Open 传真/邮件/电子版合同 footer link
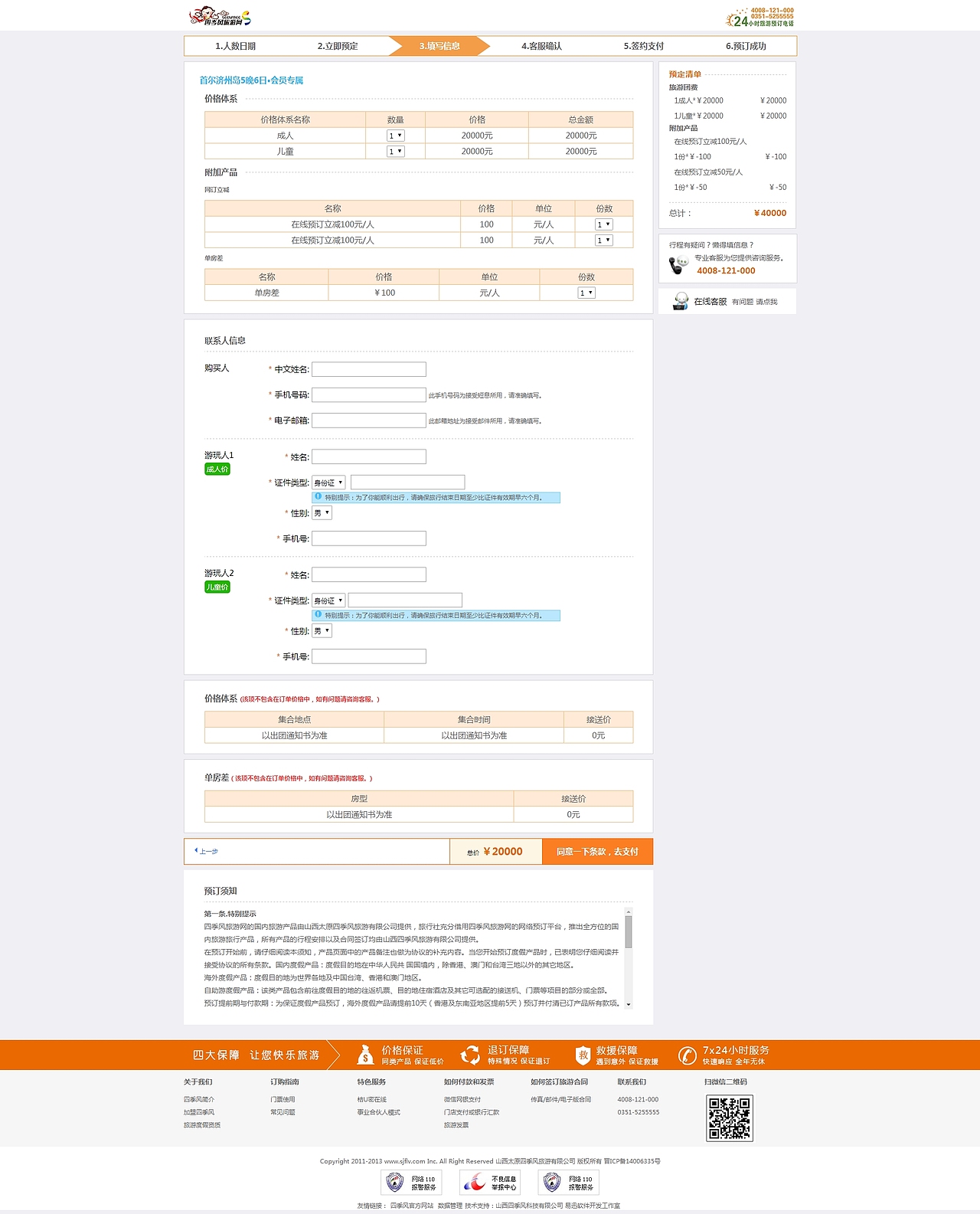The height and width of the screenshot is (1214, 980). pos(561,1099)
